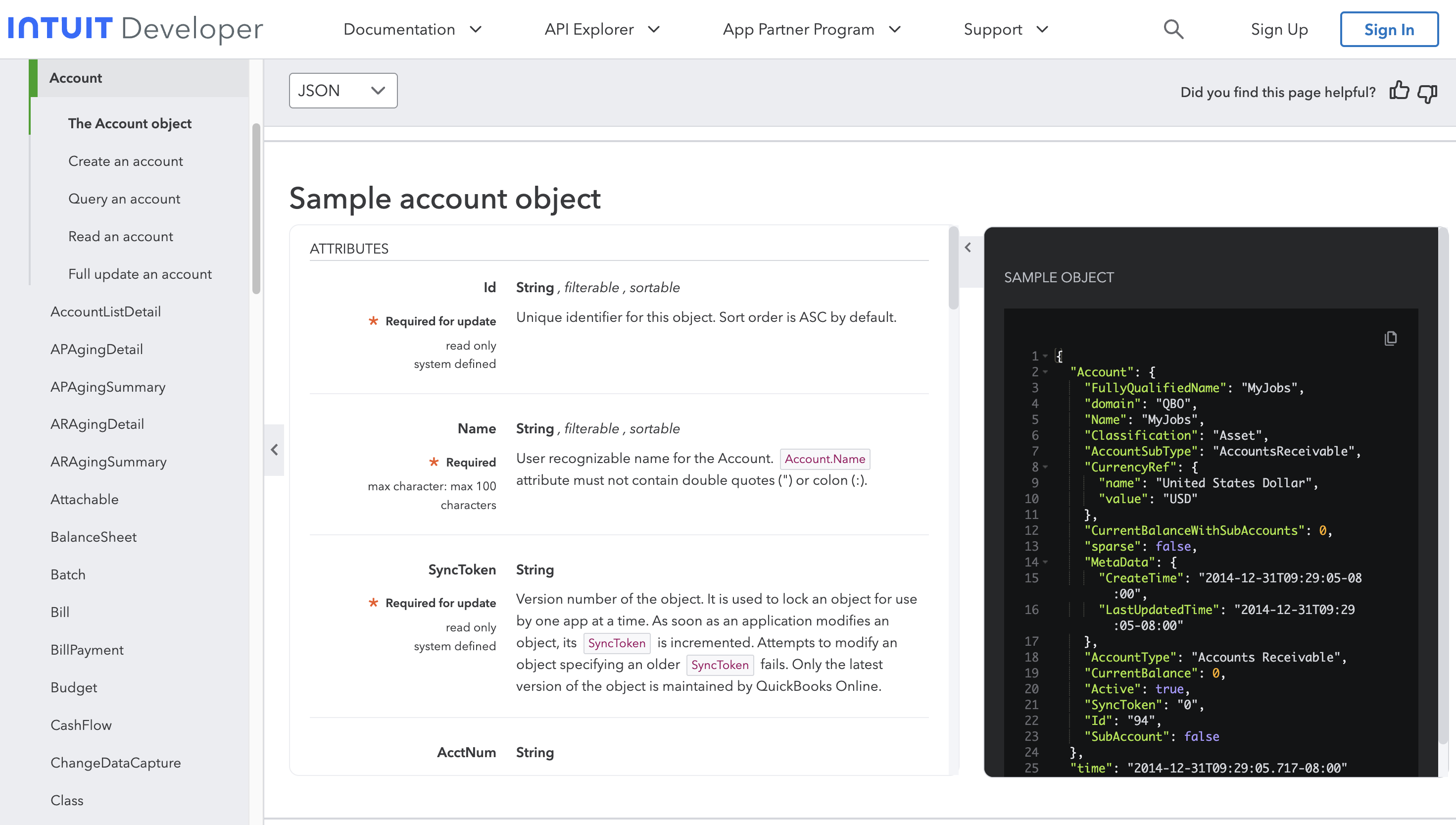Click the Sample account object heading
This screenshot has width=1456, height=825.
(445, 198)
